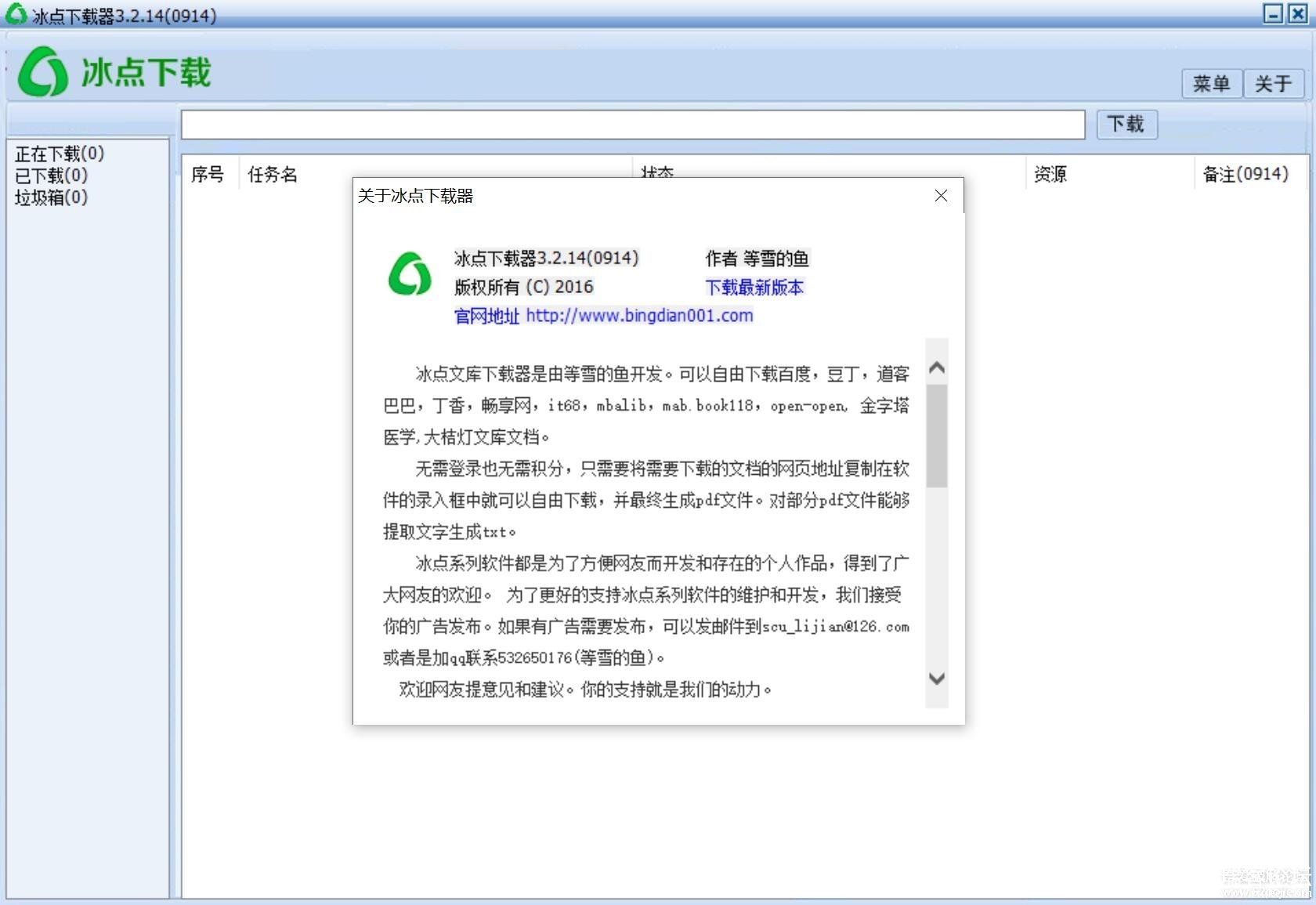
Task: Click the scroll up arrow in About text
Action: (x=936, y=367)
